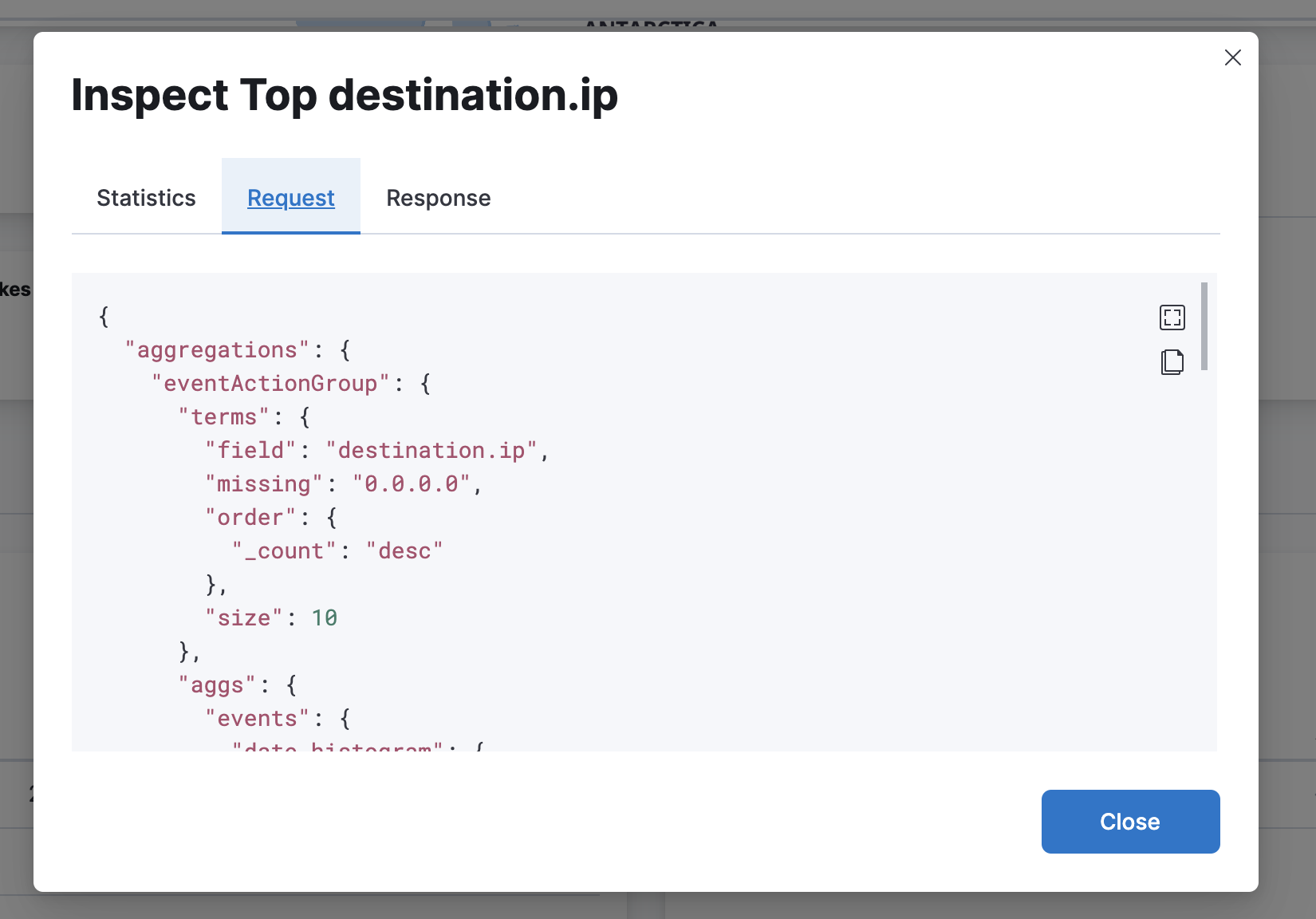Click the "destination.ip" field value
This screenshot has width=1316, height=919.
(x=431, y=451)
